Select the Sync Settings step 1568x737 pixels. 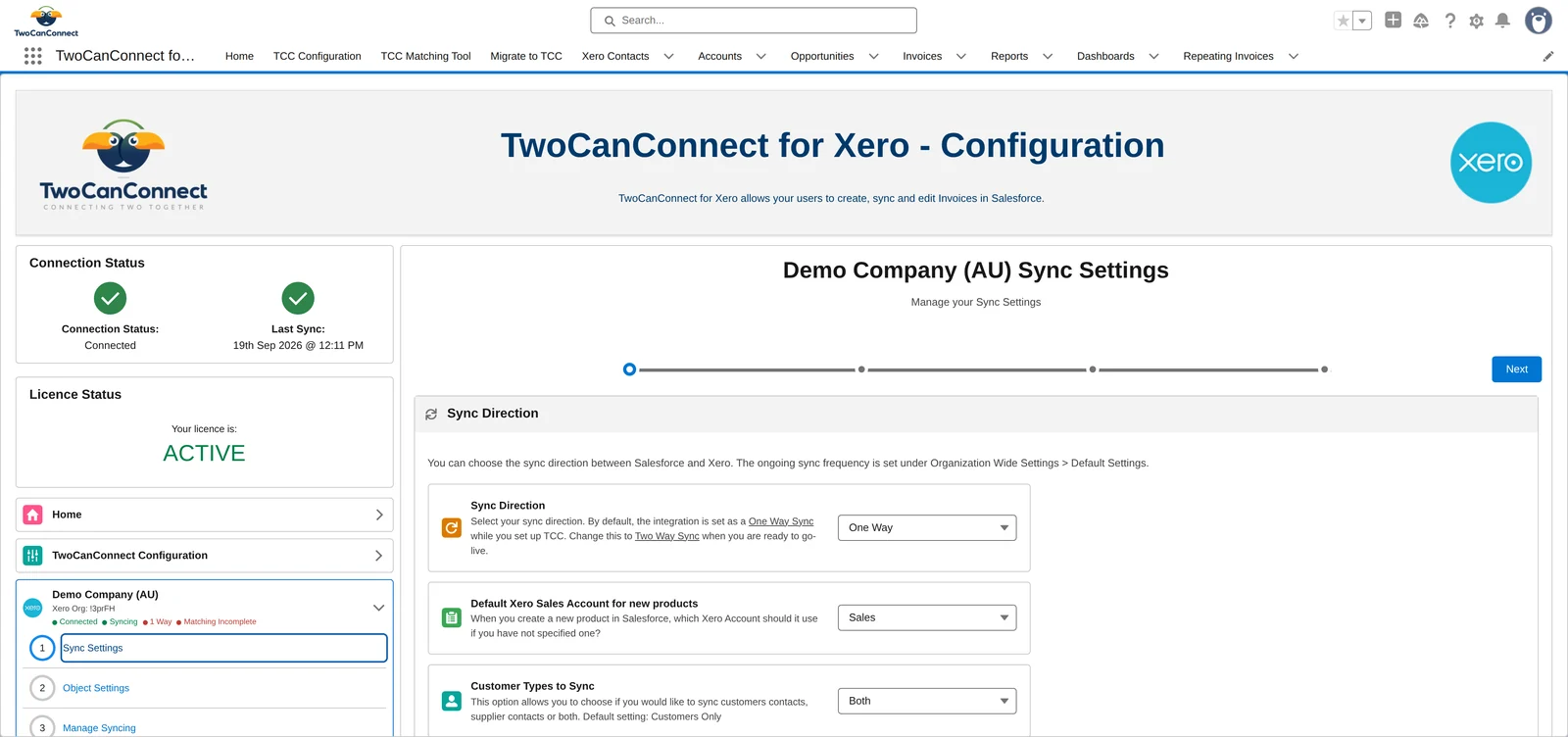click(224, 648)
